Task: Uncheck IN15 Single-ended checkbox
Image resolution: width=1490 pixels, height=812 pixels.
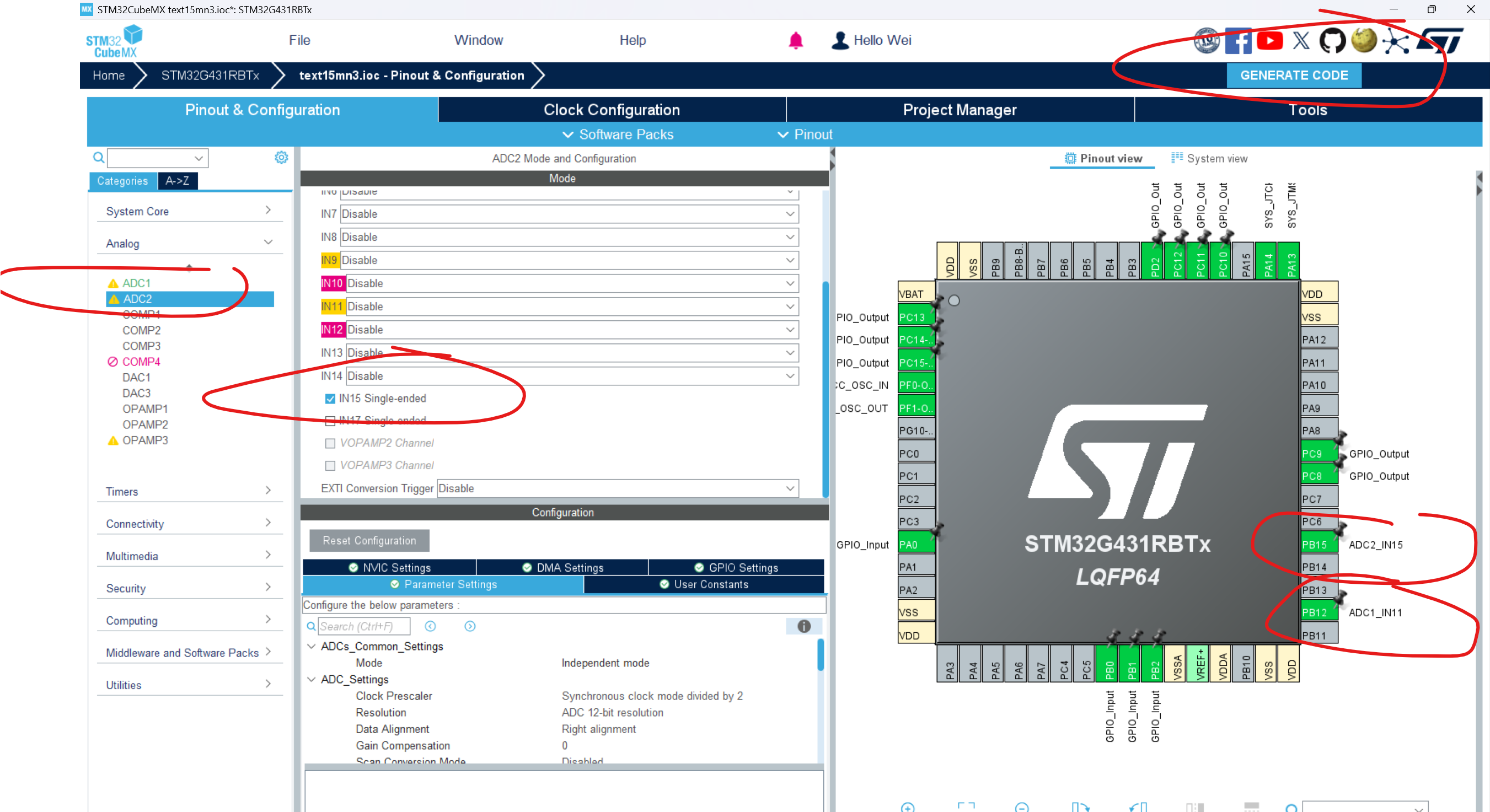Action: coord(330,399)
